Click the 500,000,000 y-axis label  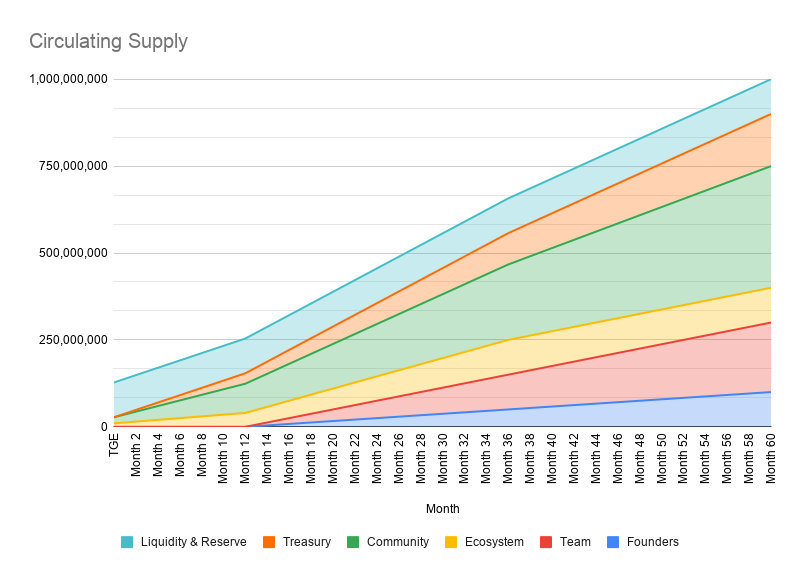tap(74, 253)
